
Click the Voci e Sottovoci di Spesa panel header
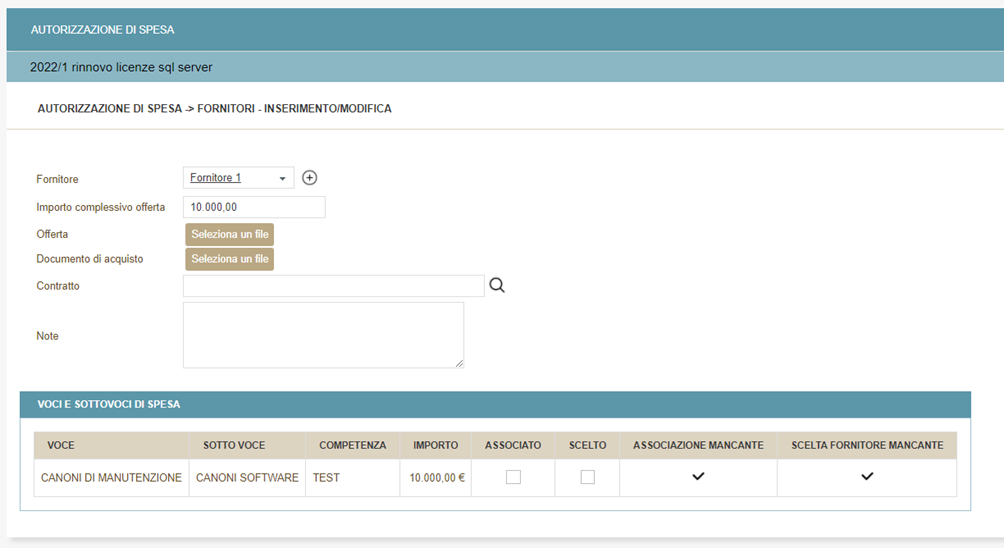(x=495, y=404)
